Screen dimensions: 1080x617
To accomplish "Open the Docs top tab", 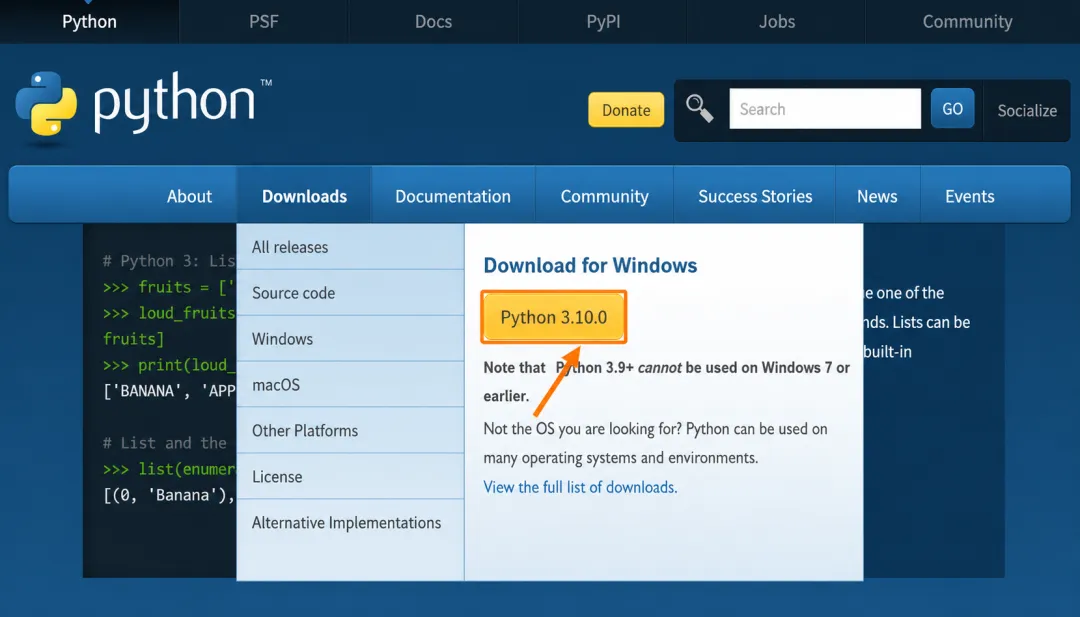I will (433, 21).
